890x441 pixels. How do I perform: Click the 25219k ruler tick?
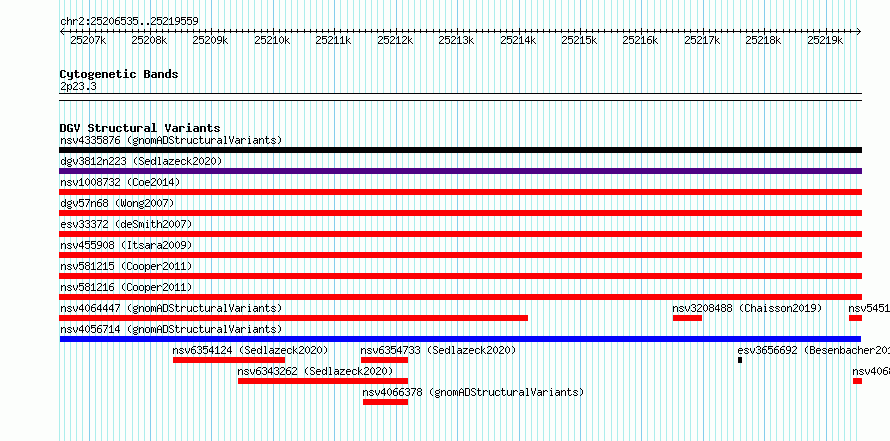[825, 40]
